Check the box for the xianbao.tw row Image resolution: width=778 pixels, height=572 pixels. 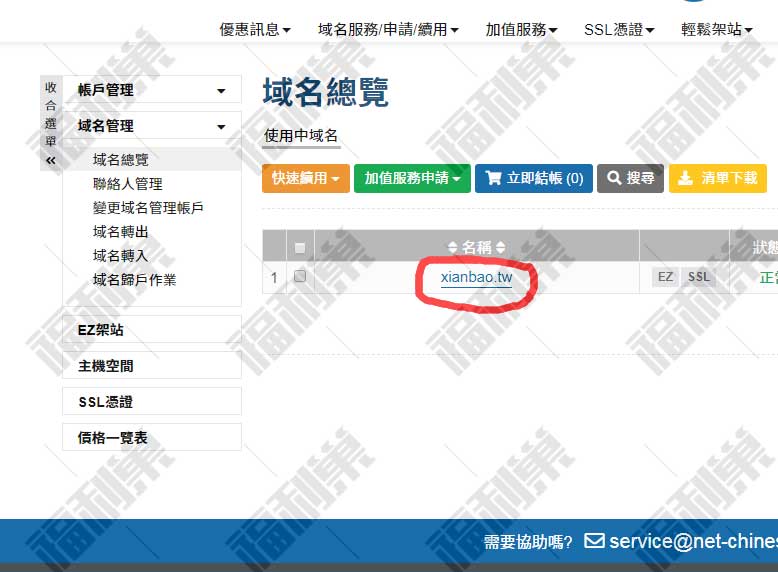coord(299,277)
